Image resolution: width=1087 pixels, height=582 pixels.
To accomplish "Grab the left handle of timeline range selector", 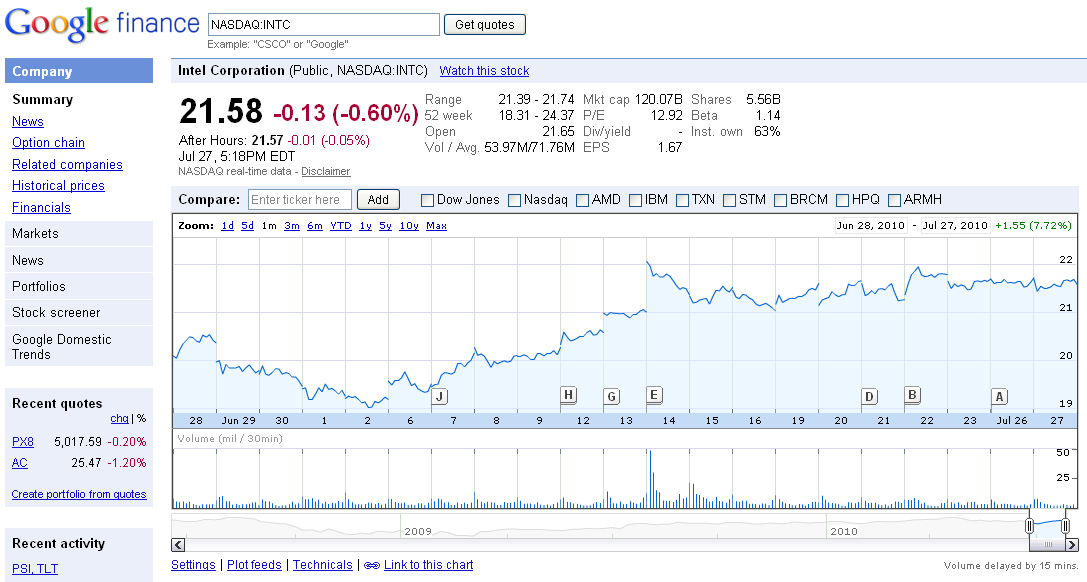I will click(1029, 526).
